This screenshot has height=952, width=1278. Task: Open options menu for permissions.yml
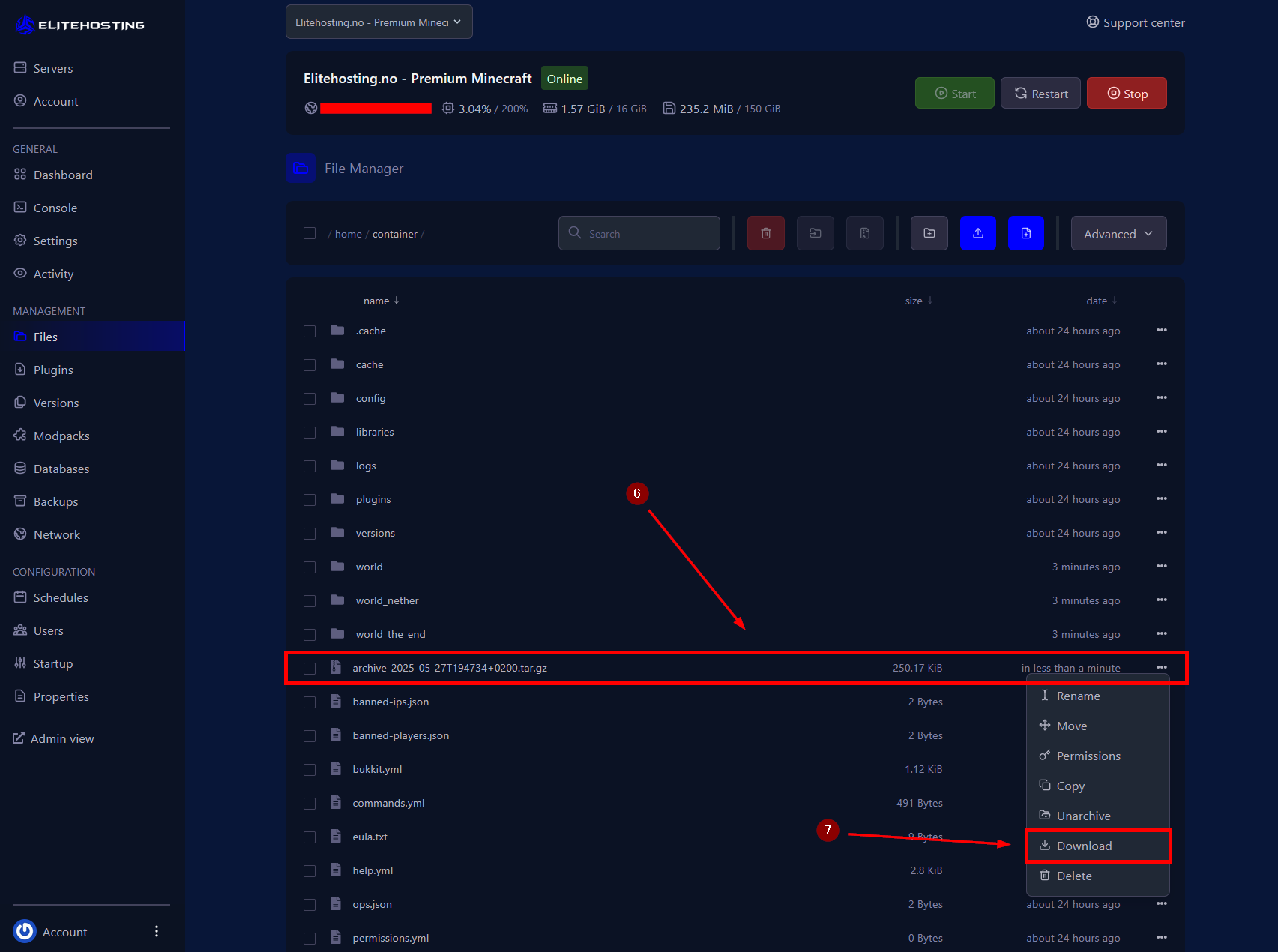pyautogui.click(x=1162, y=937)
